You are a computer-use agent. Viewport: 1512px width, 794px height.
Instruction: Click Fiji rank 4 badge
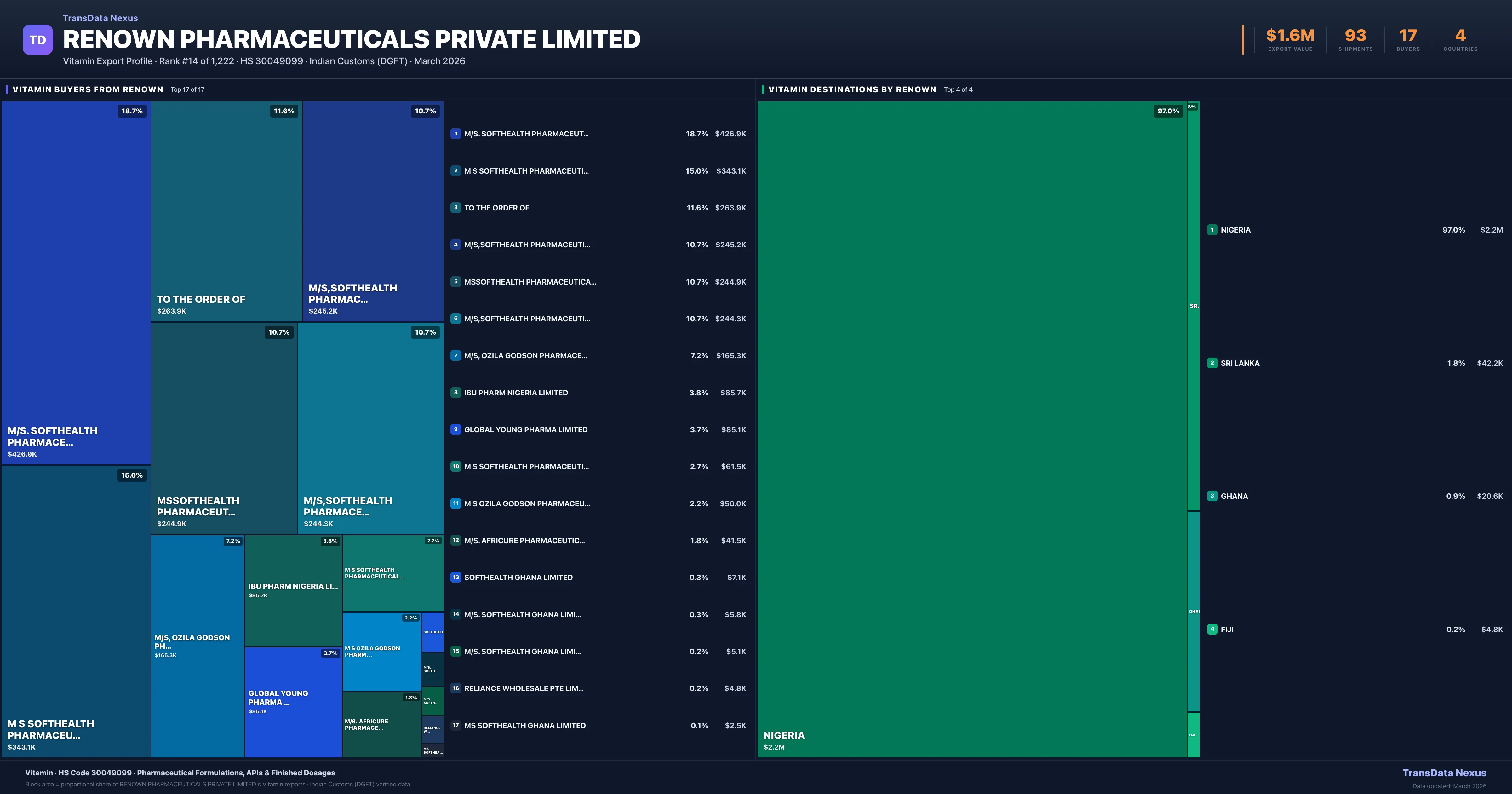1212,629
